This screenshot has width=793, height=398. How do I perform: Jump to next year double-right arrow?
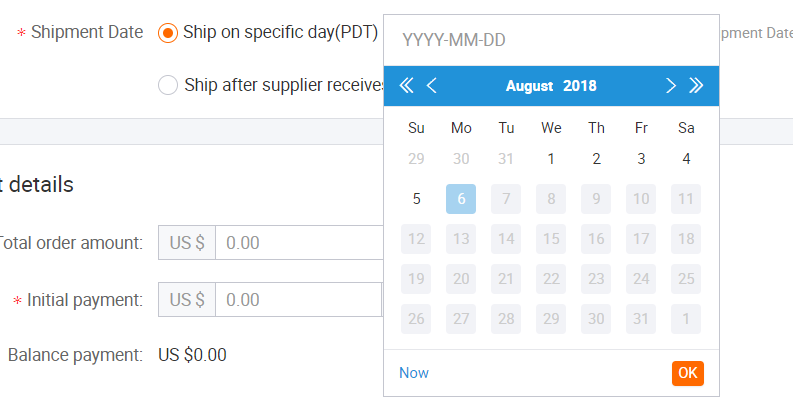696,85
